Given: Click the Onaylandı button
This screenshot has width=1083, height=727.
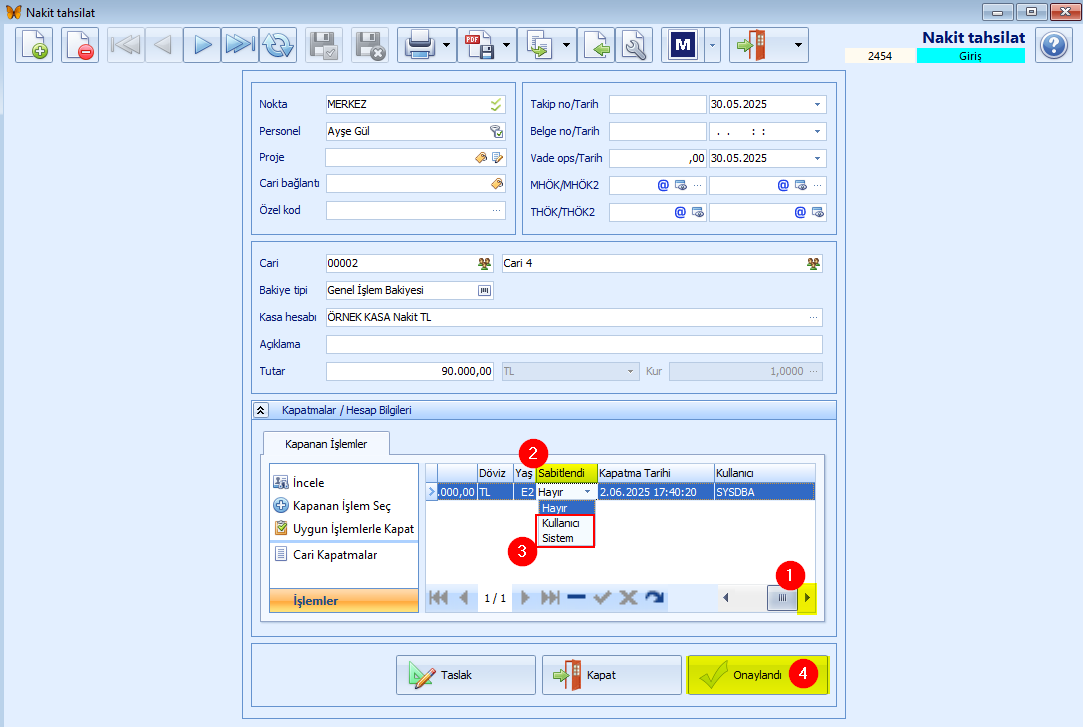Looking at the screenshot, I should coord(758,675).
